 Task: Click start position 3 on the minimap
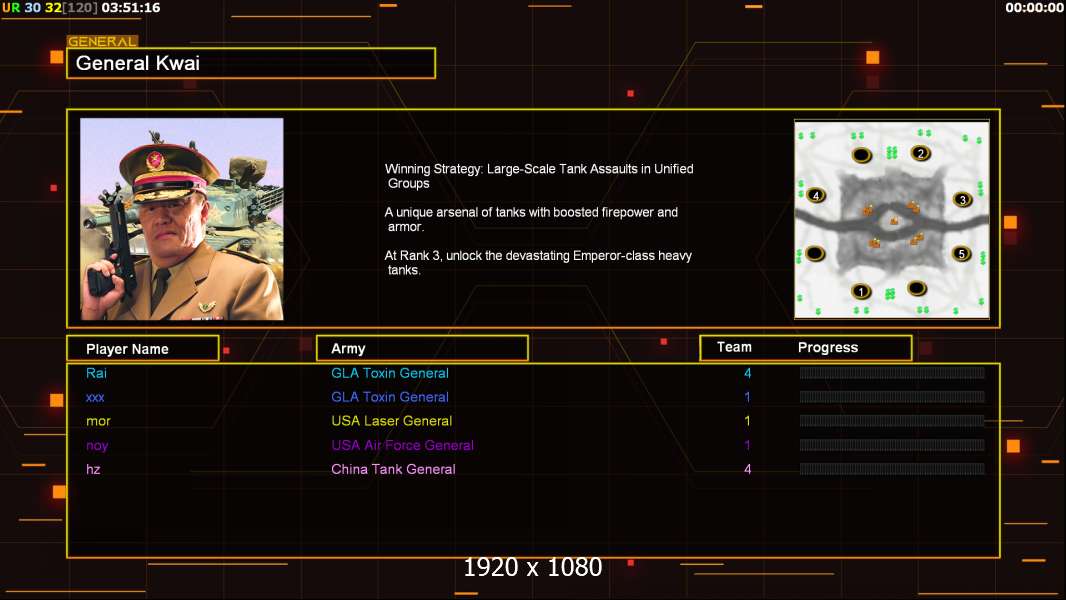click(962, 199)
